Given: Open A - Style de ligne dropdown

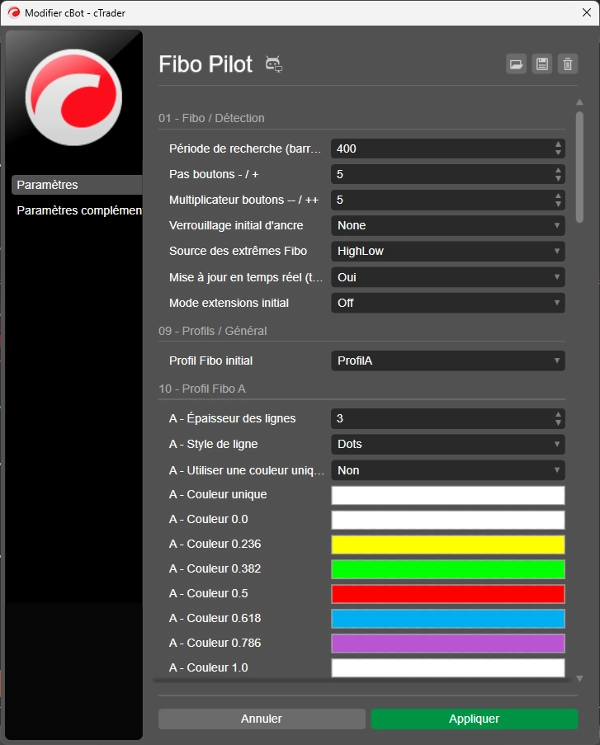Looking at the screenshot, I should tap(448, 444).
